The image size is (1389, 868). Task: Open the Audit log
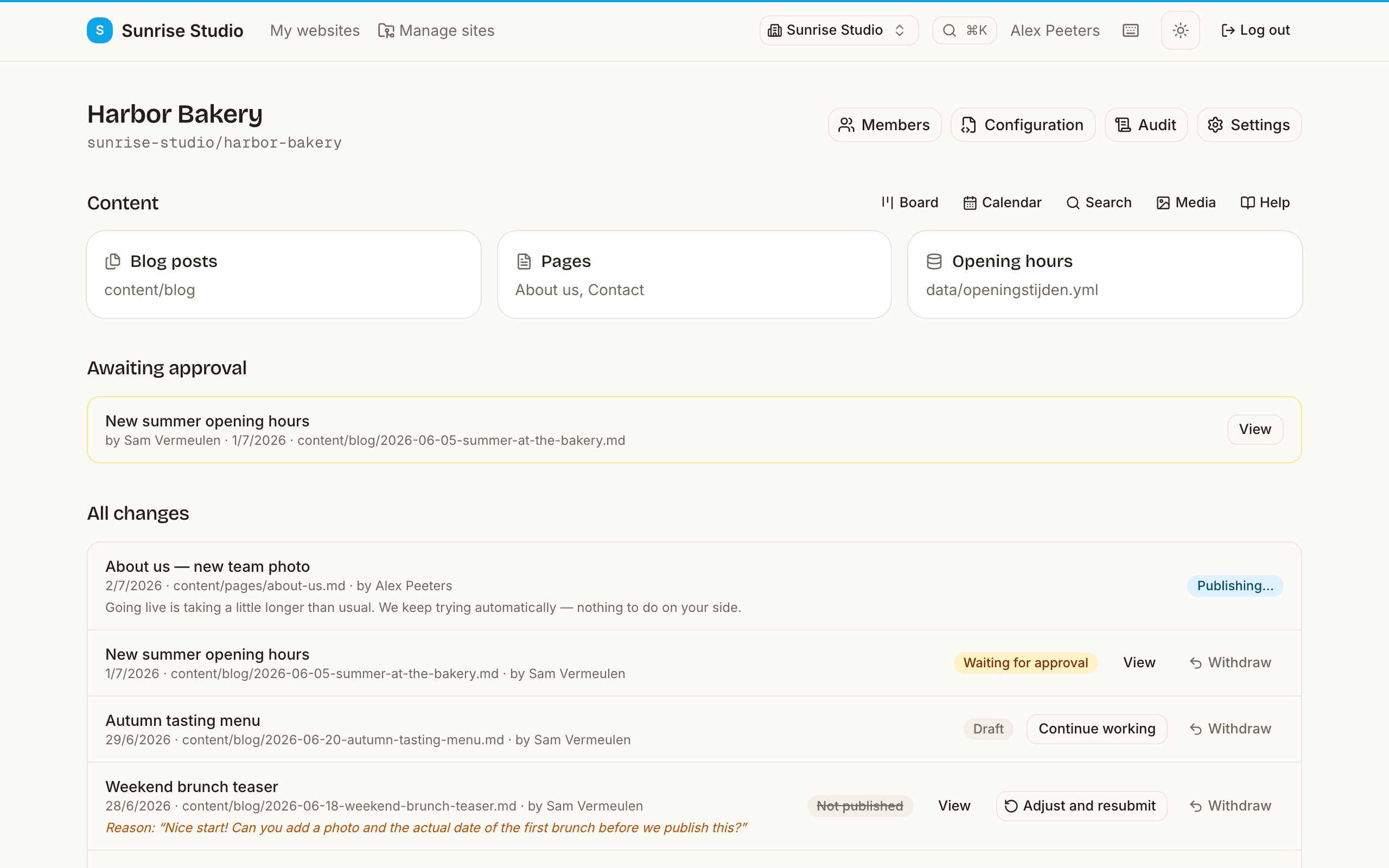(1145, 125)
